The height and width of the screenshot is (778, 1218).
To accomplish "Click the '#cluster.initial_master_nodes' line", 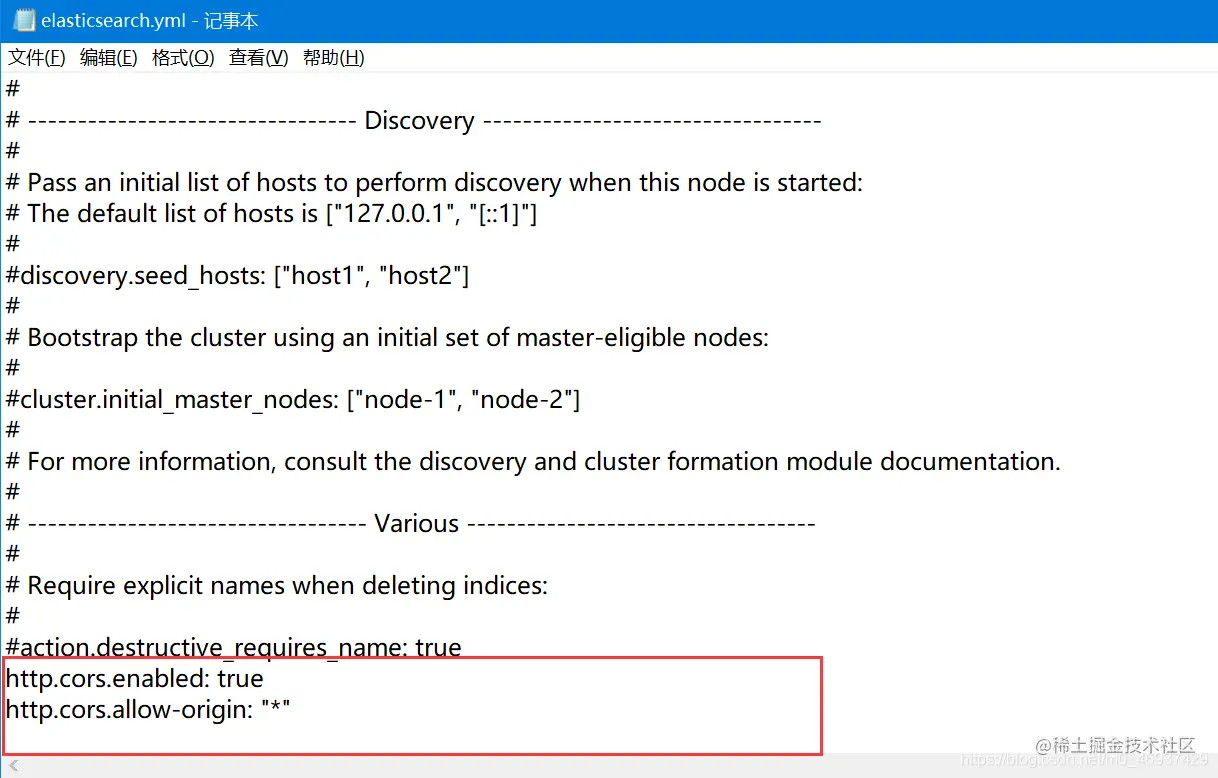I will click(293, 400).
